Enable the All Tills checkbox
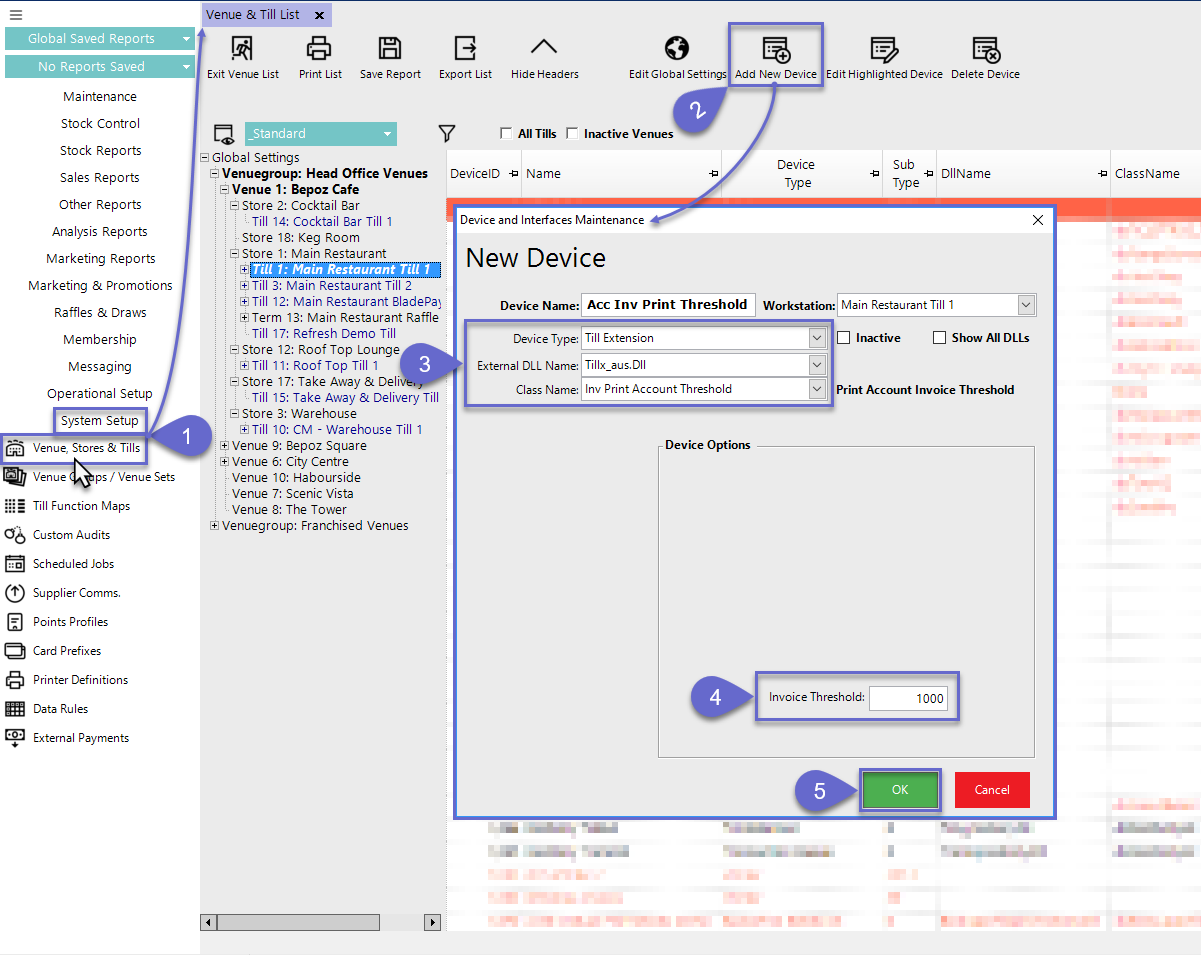 pyautogui.click(x=506, y=134)
